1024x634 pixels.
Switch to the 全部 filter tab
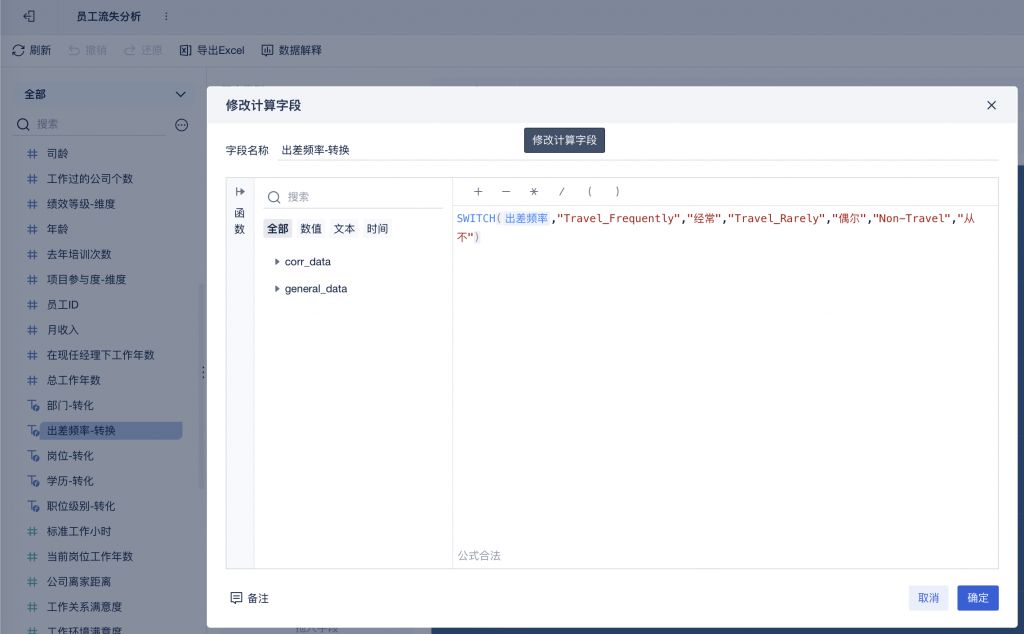[x=278, y=229]
